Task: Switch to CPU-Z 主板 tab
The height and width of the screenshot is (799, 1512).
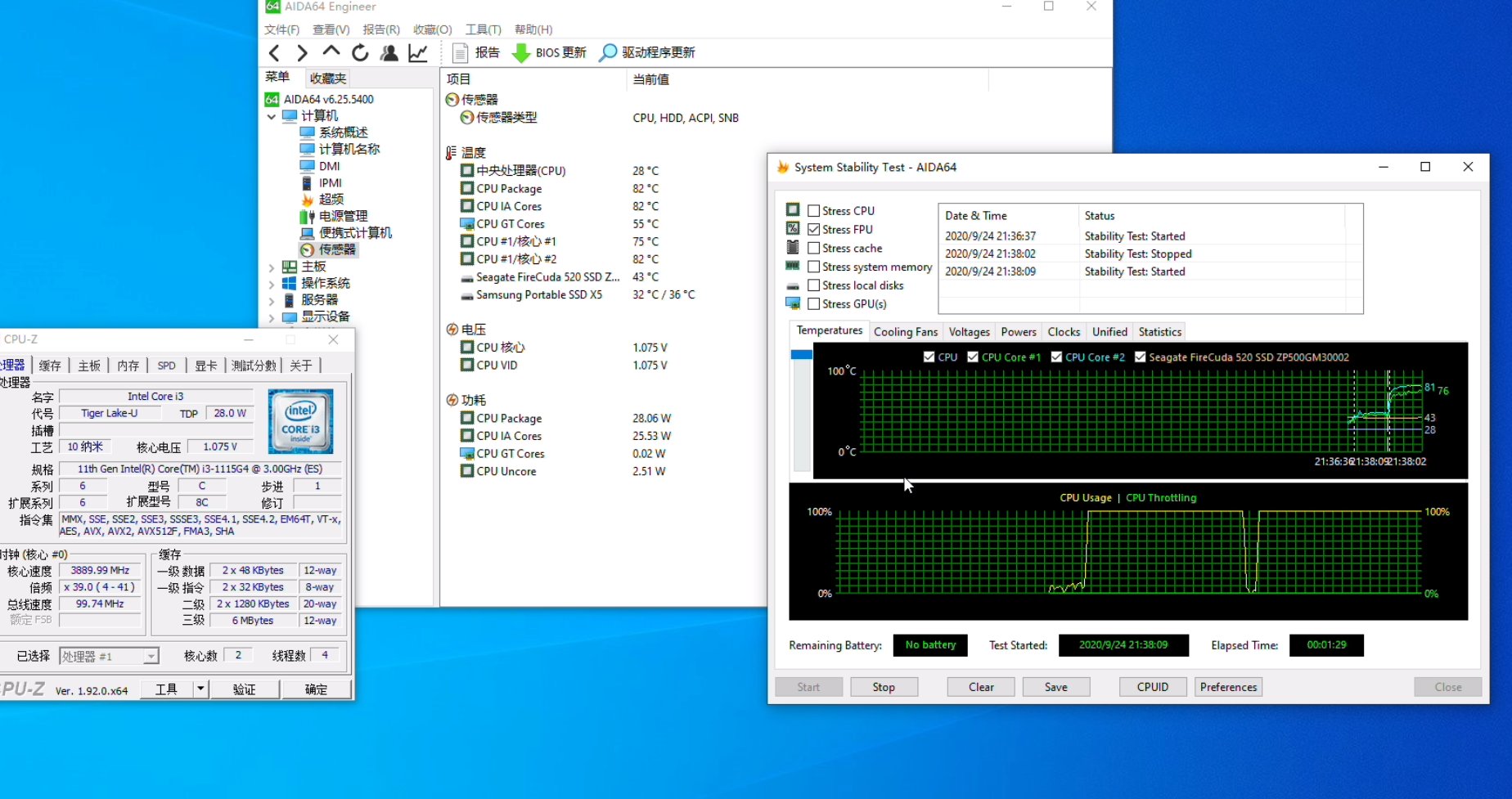Action: point(89,366)
